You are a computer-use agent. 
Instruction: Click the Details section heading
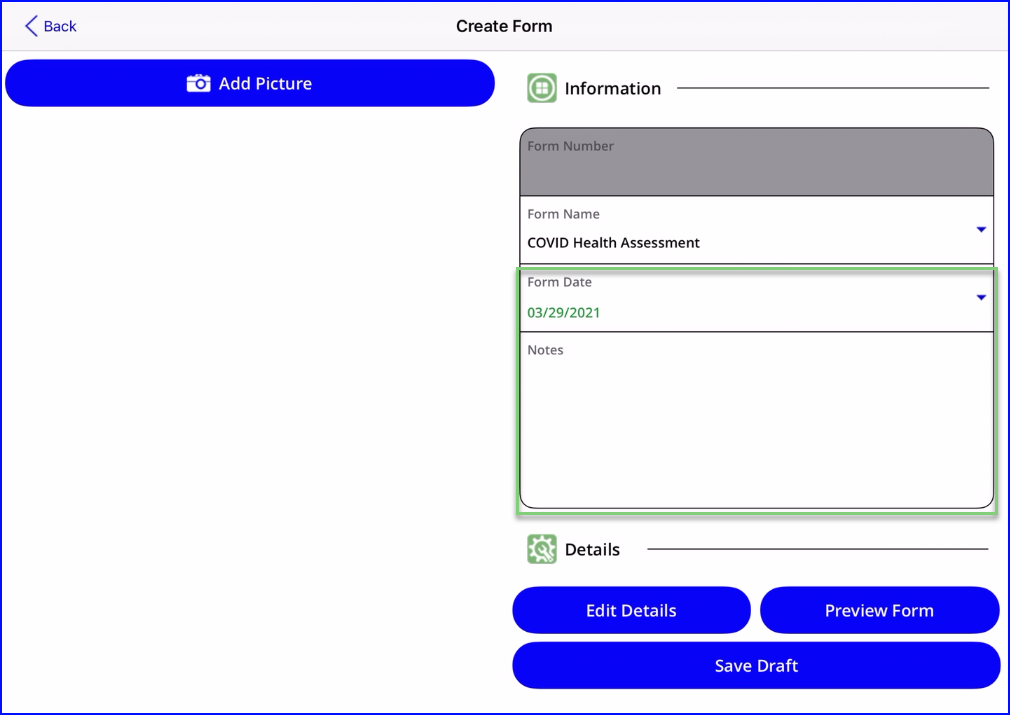click(592, 549)
